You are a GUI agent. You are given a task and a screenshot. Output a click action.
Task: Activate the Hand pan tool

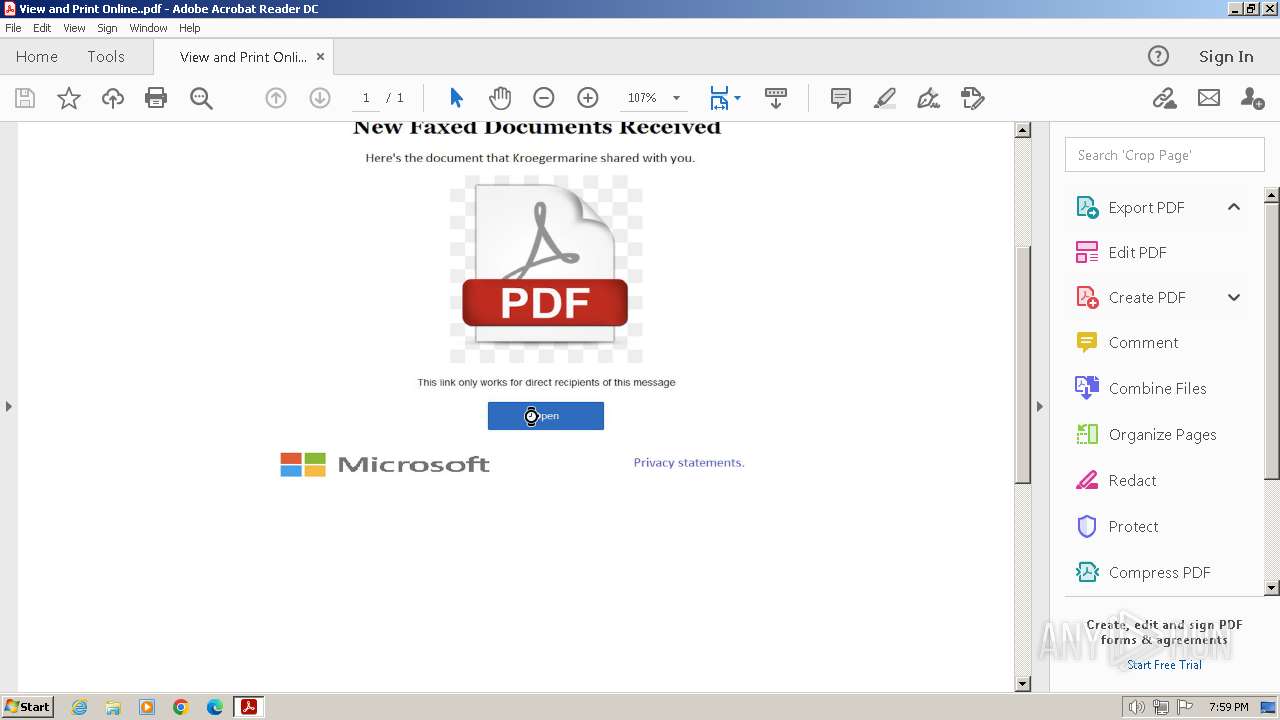(500, 98)
